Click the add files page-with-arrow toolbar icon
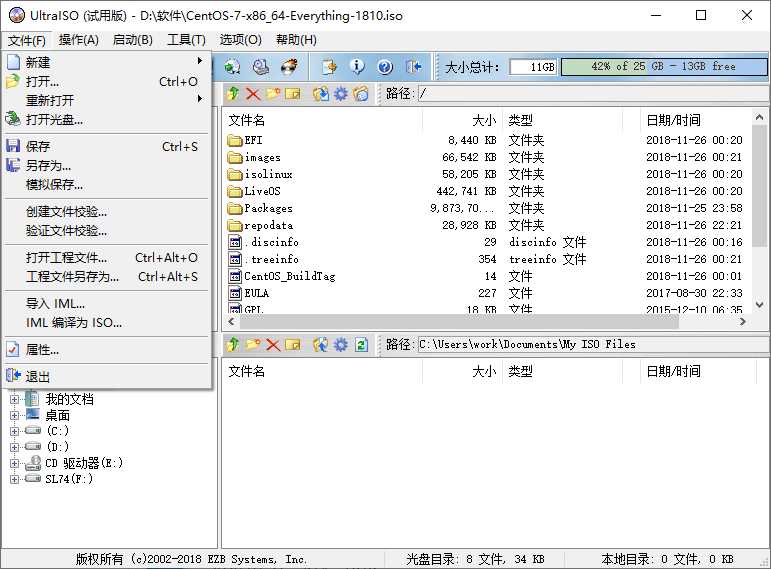 [x=329, y=66]
